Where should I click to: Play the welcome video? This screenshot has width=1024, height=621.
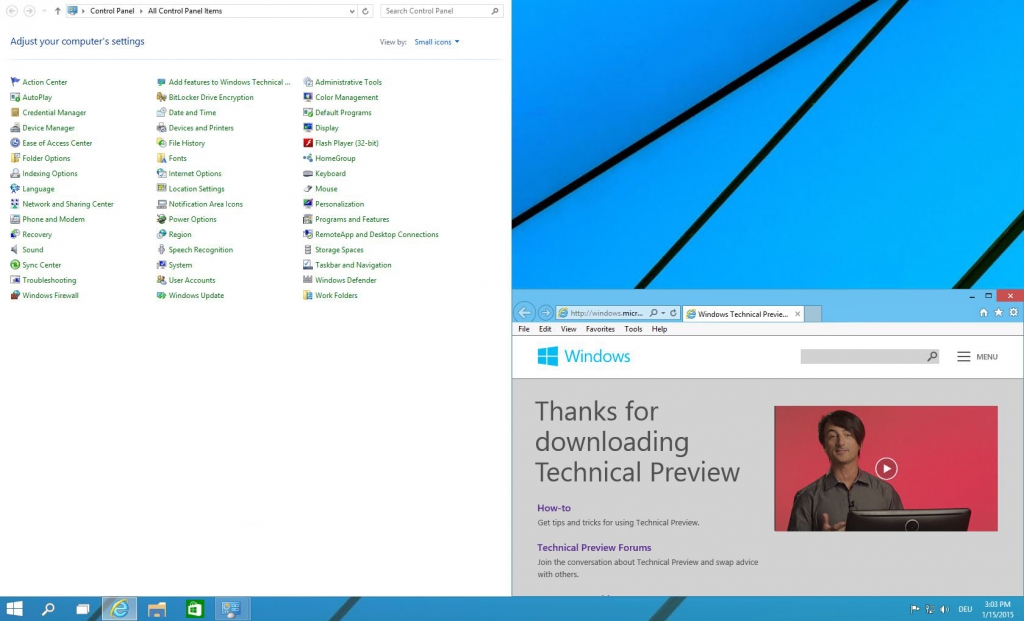(886, 468)
